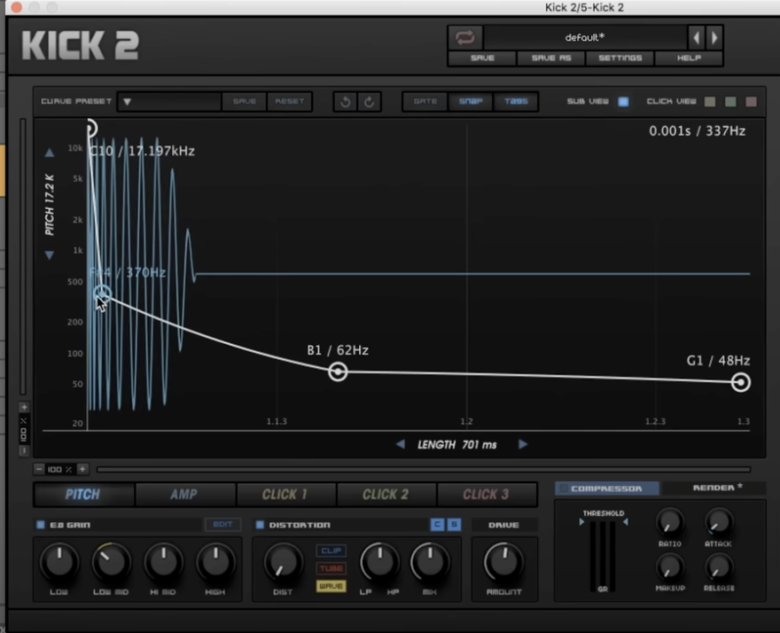This screenshot has height=633, width=780.
Task: Click the Save As button
Action: point(551,58)
